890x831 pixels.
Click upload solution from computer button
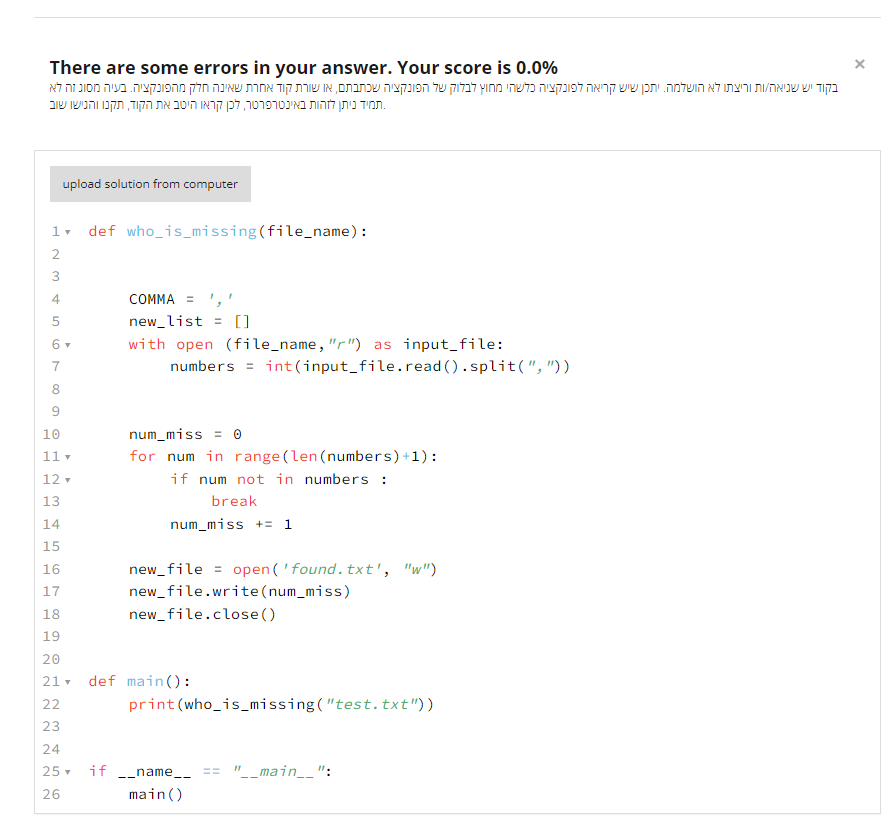coord(150,184)
